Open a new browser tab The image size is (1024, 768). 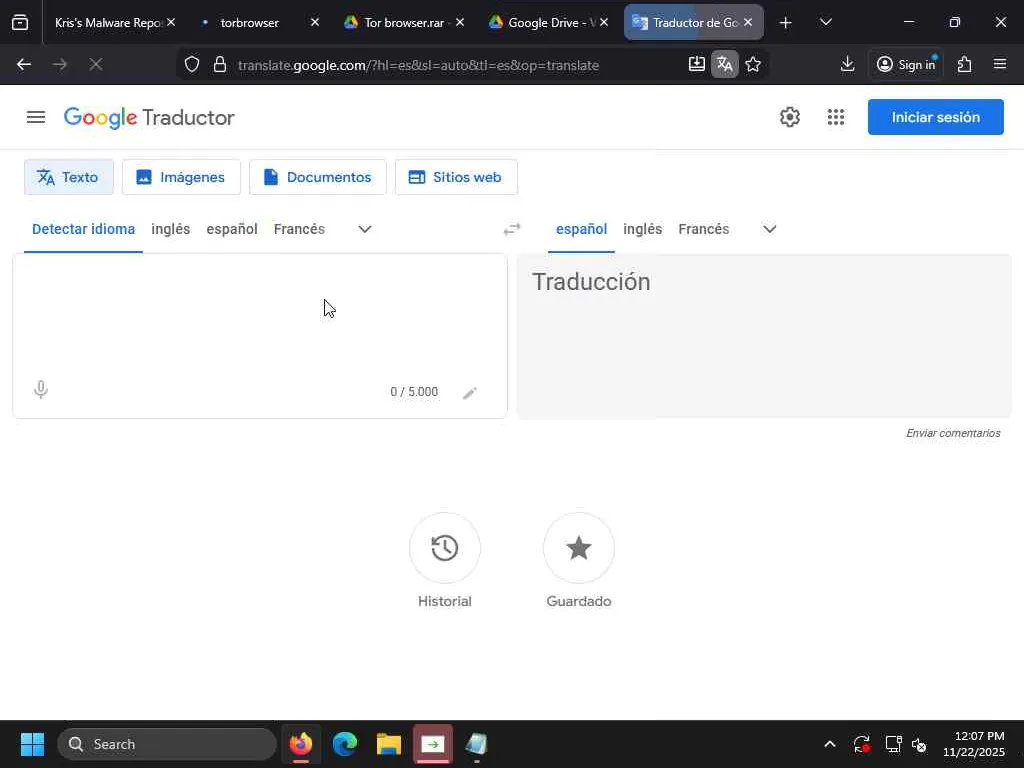coord(786,23)
